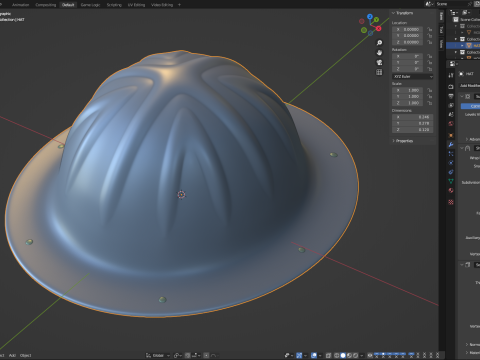Open Render properties tab icon
The height and width of the screenshot is (360, 480).
[451, 87]
